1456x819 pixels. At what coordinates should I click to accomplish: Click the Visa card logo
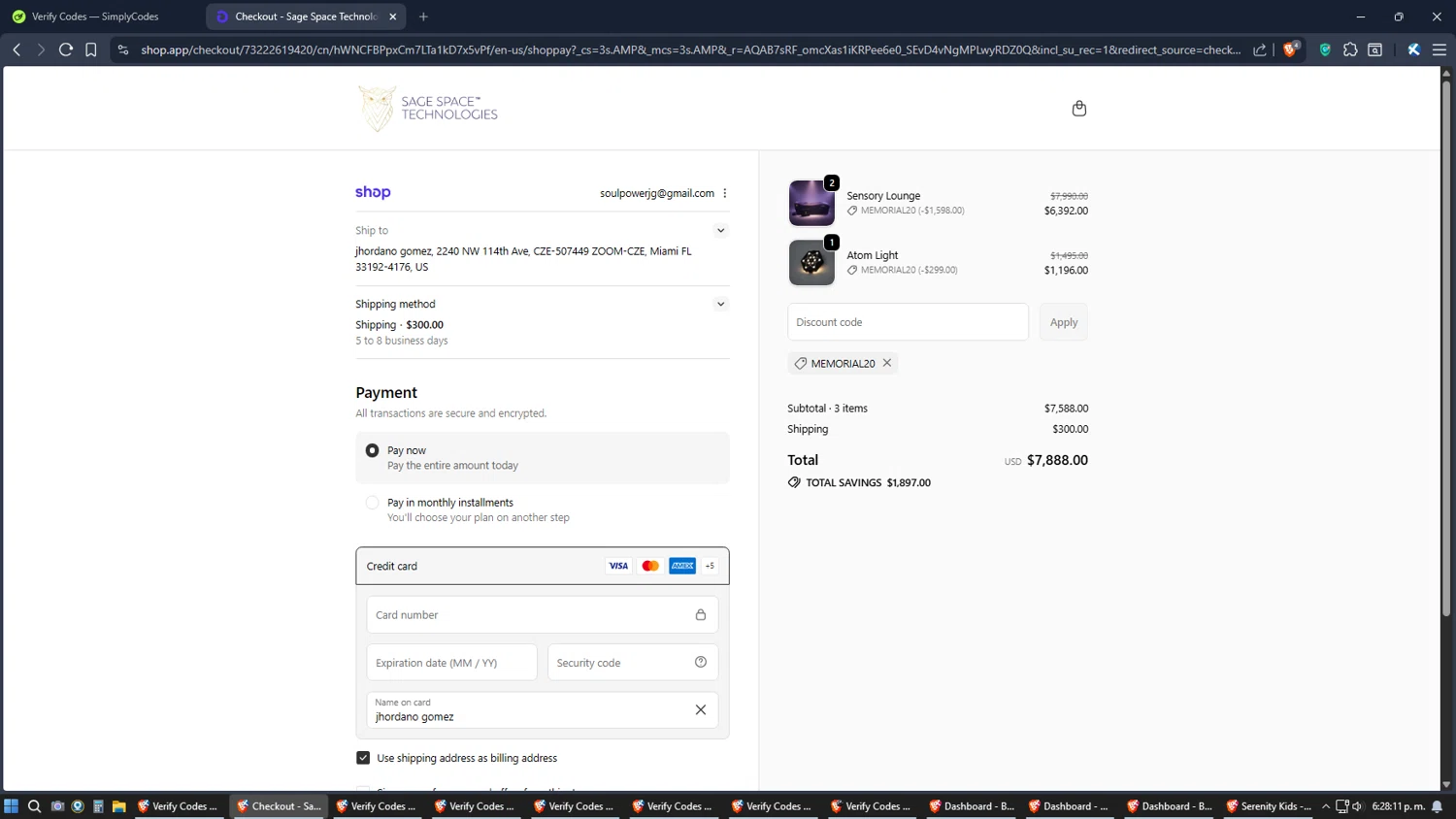[x=618, y=566]
